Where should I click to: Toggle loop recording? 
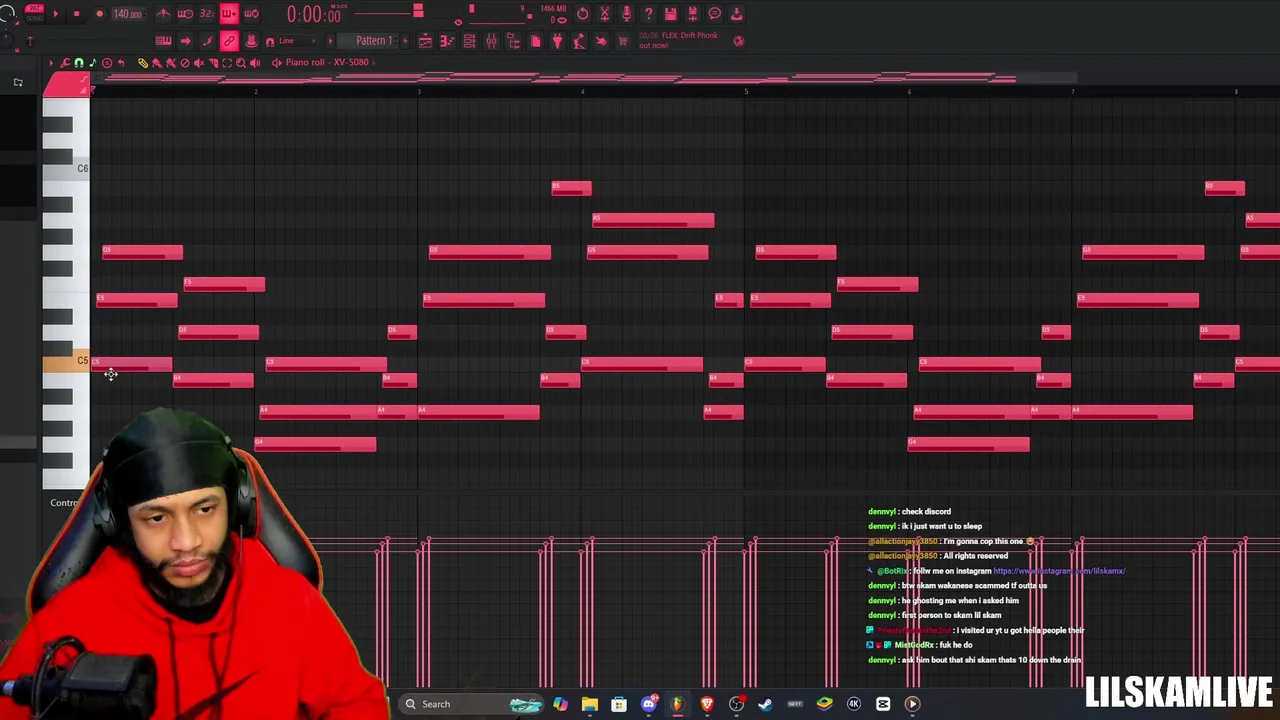click(251, 13)
